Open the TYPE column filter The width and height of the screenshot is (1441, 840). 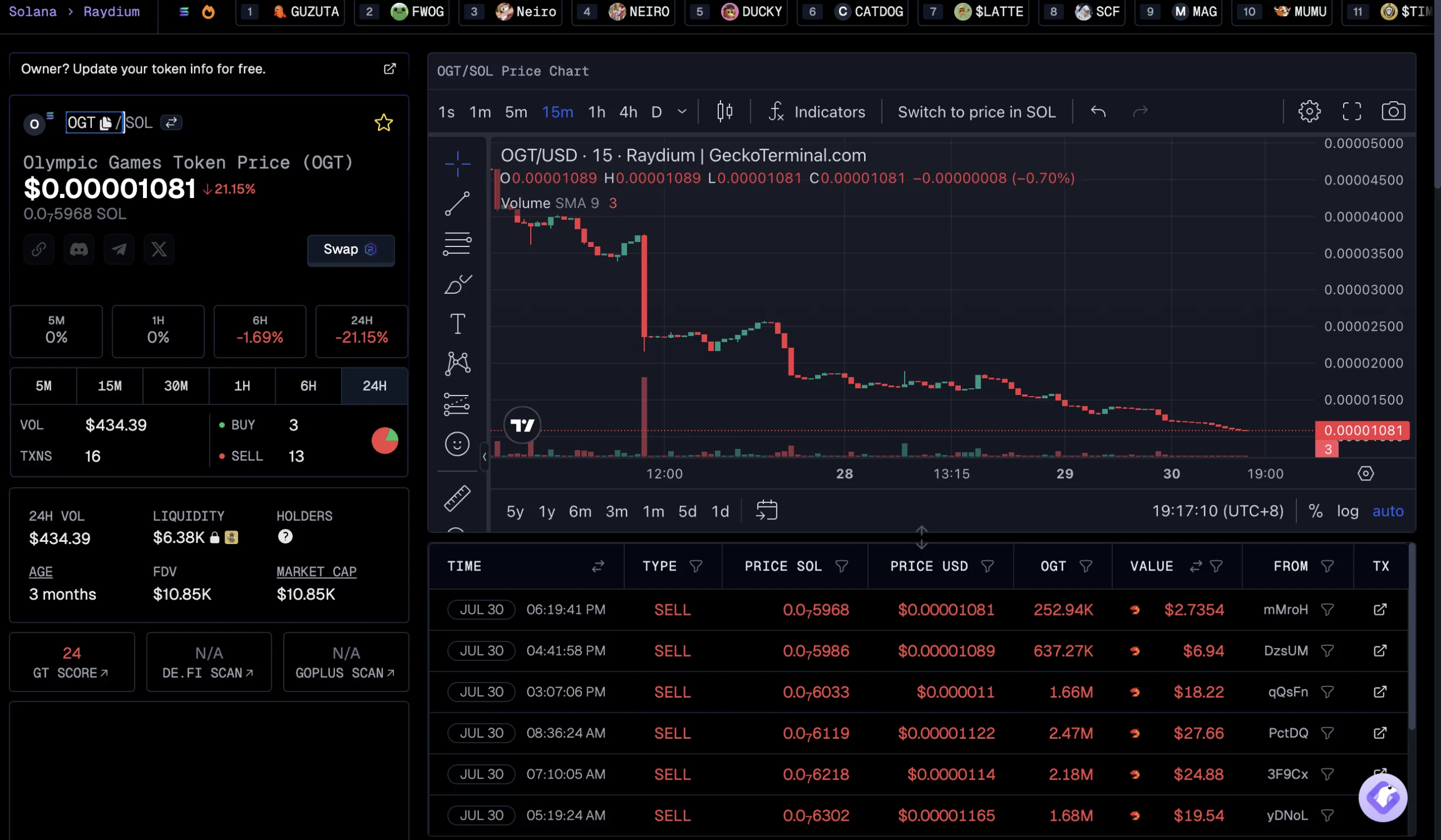pos(696,567)
